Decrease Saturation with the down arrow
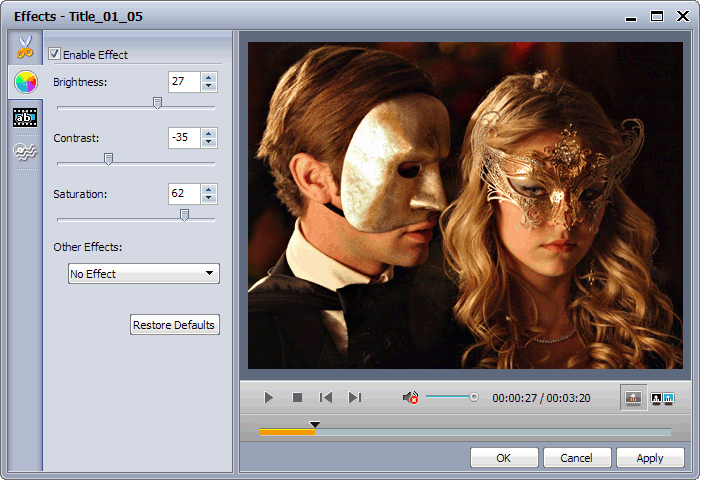Image resolution: width=701 pixels, height=481 pixels. (209, 198)
